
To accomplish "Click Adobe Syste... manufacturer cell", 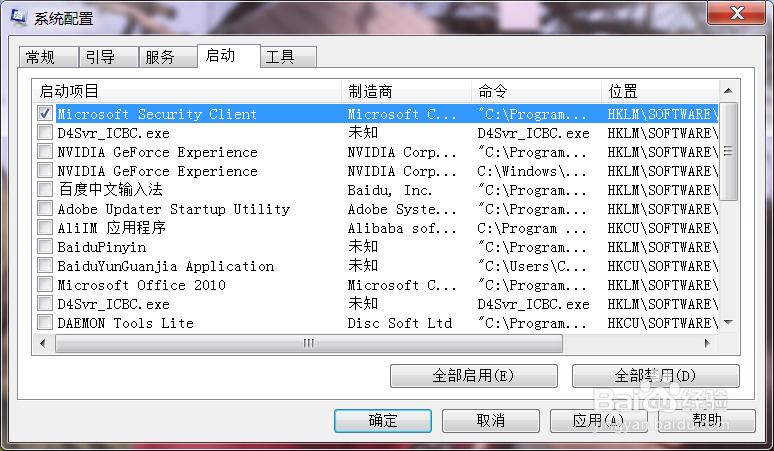I will 402,209.
